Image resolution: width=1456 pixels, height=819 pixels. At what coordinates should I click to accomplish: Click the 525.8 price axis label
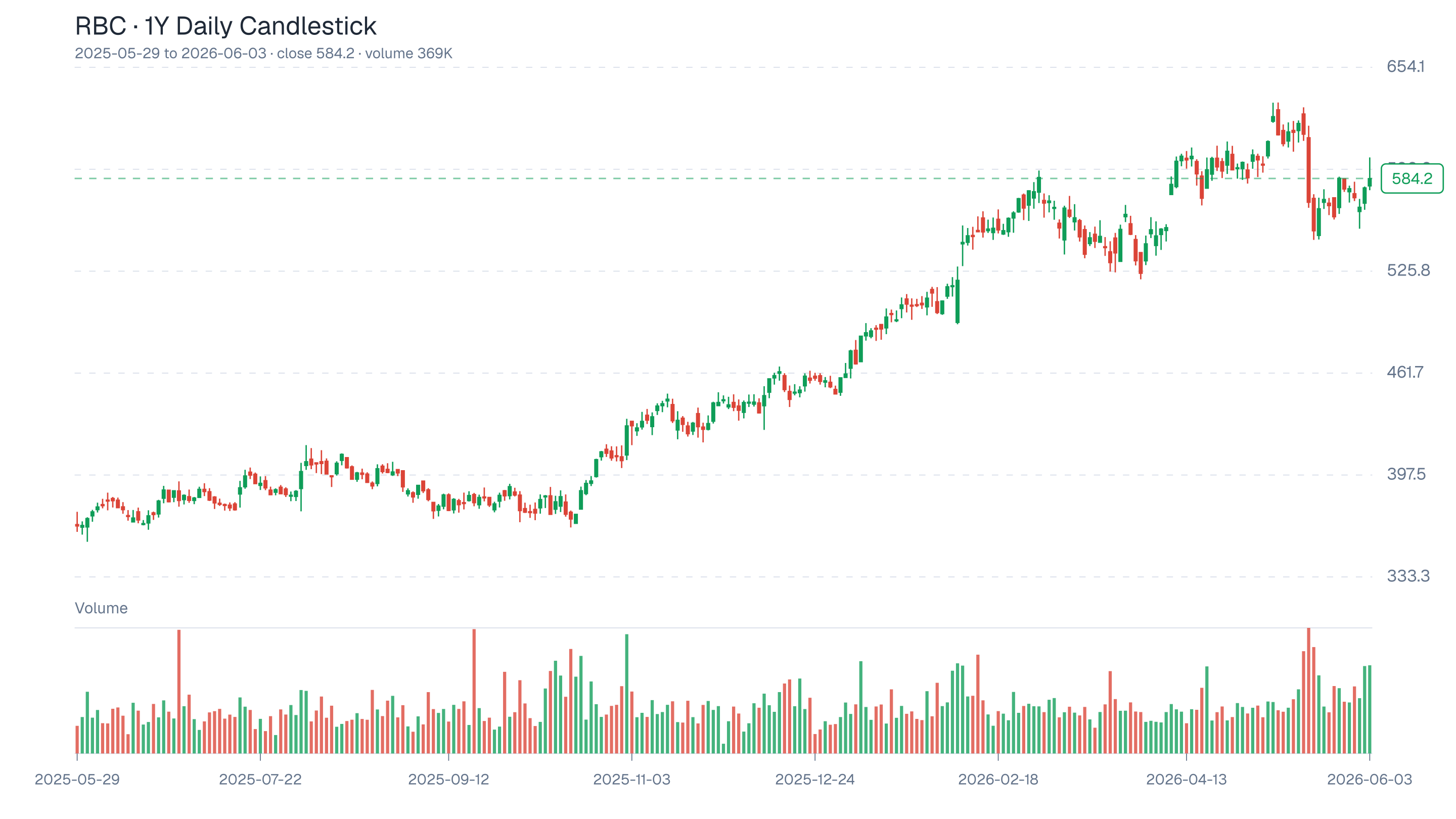(1408, 270)
